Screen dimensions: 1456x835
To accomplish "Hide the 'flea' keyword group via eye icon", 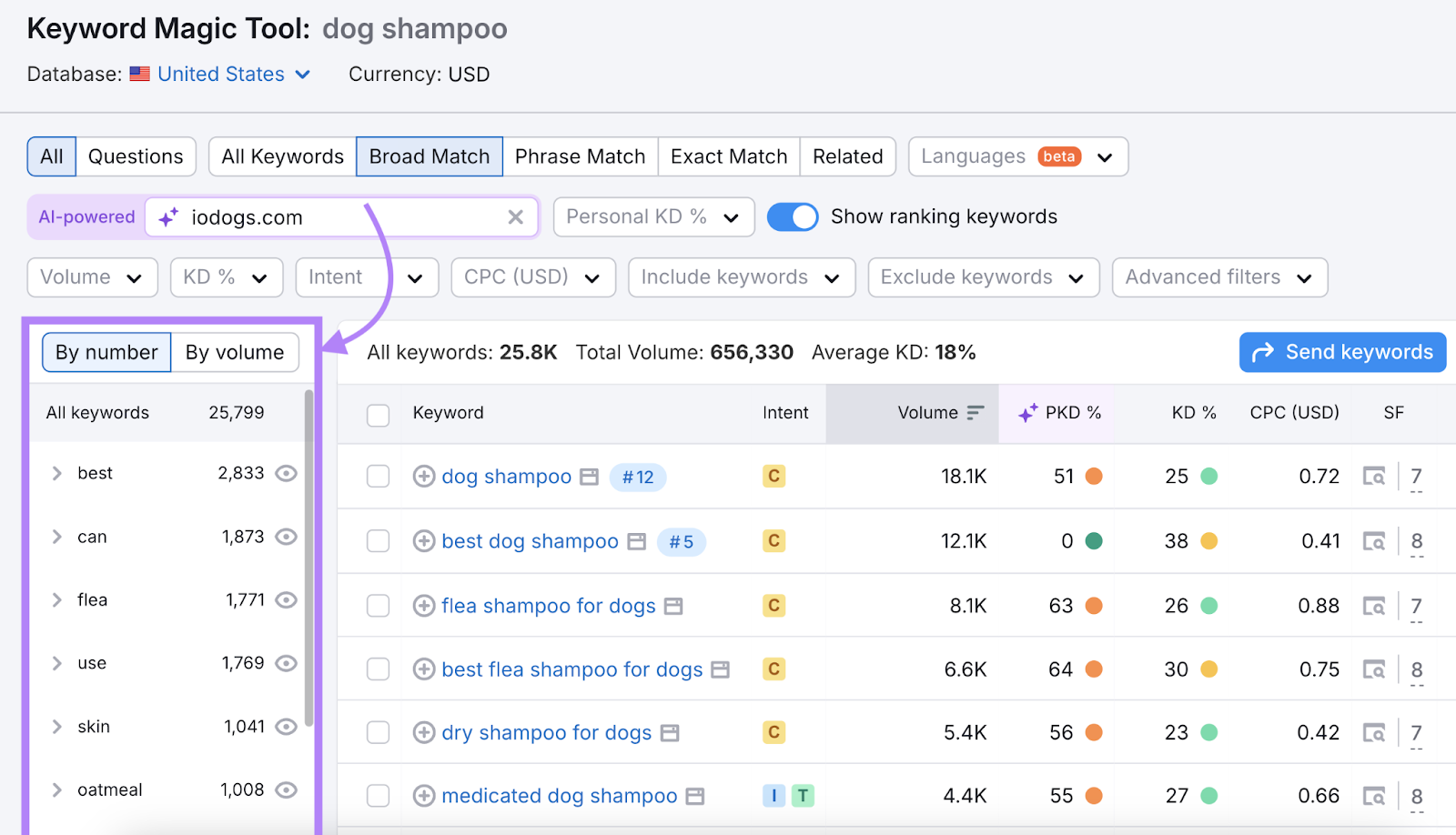I will coord(287,600).
